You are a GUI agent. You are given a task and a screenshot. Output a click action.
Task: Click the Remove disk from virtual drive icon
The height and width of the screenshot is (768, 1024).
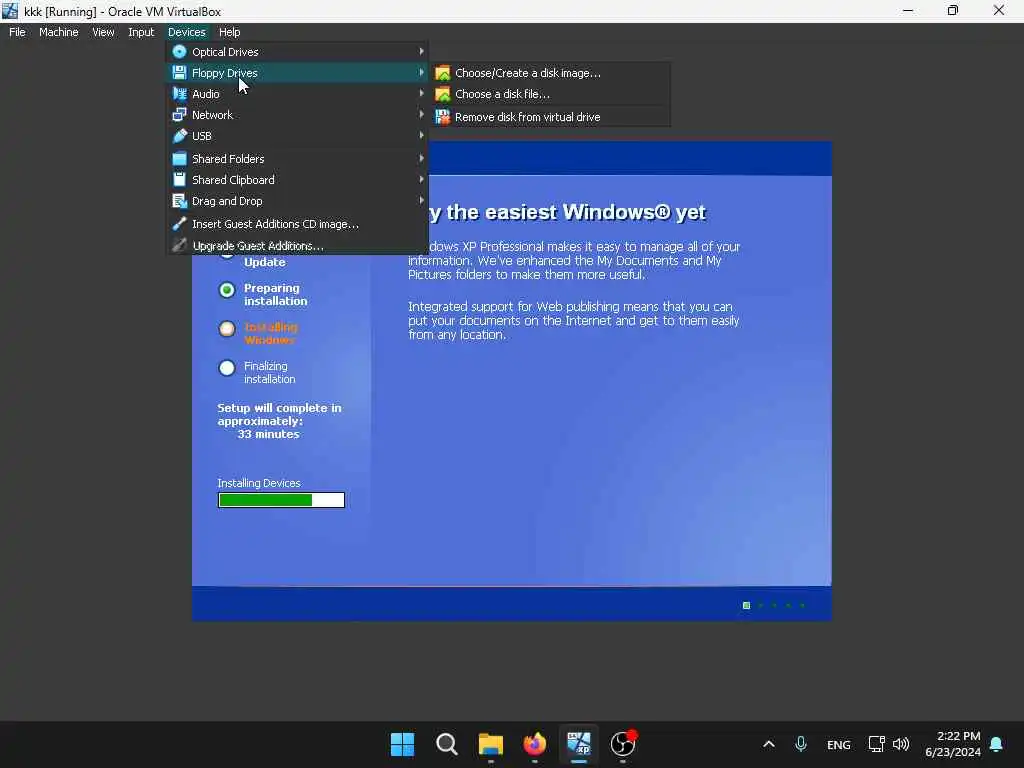click(x=443, y=117)
